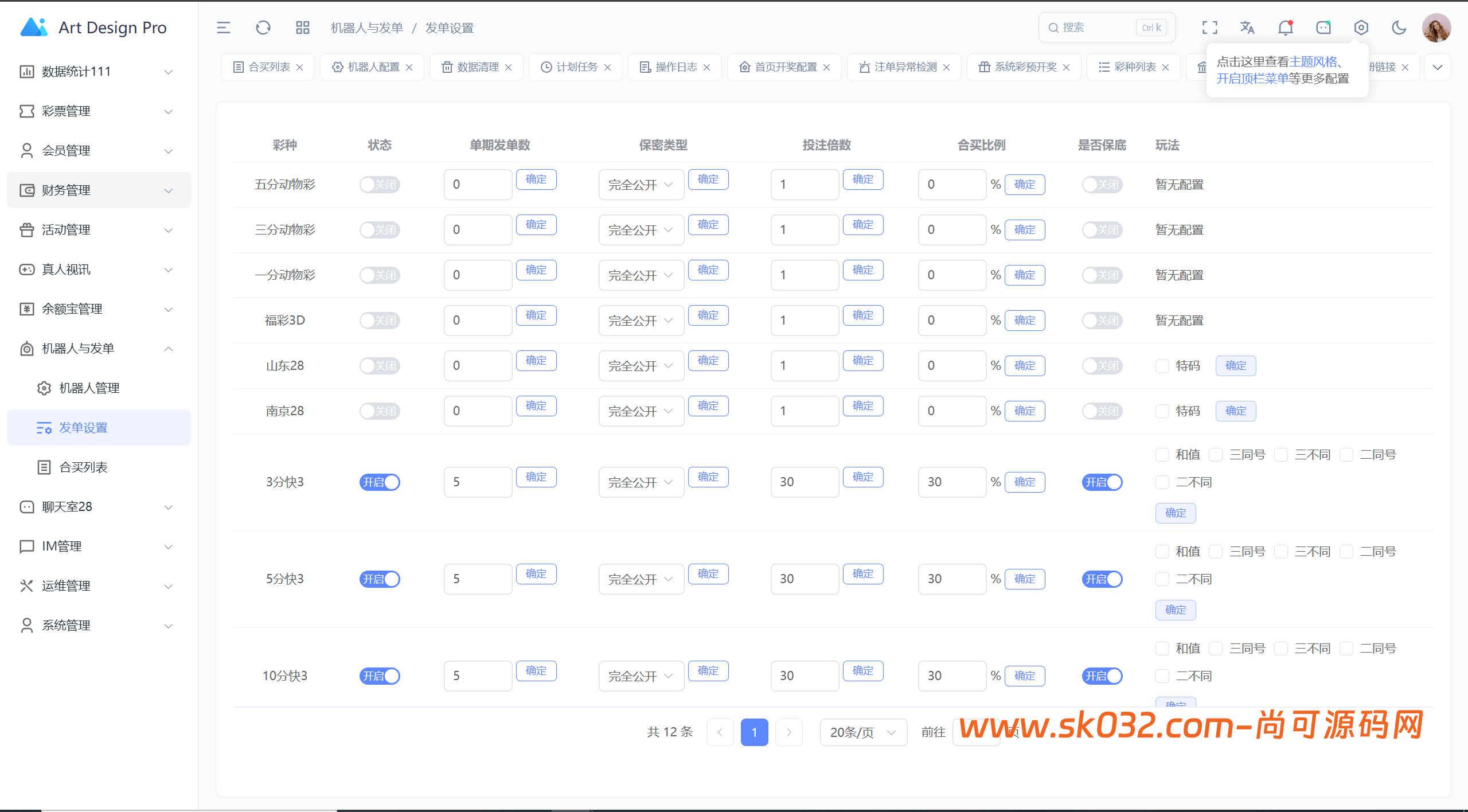Enable the status toggle for 五分动物彩
The image size is (1468, 812).
point(380,184)
